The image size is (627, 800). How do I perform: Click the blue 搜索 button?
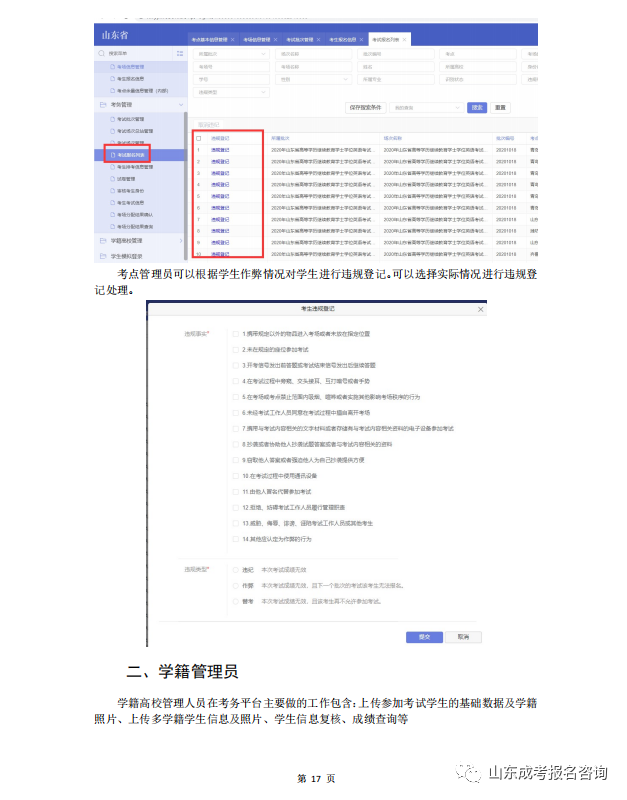(477, 108)
